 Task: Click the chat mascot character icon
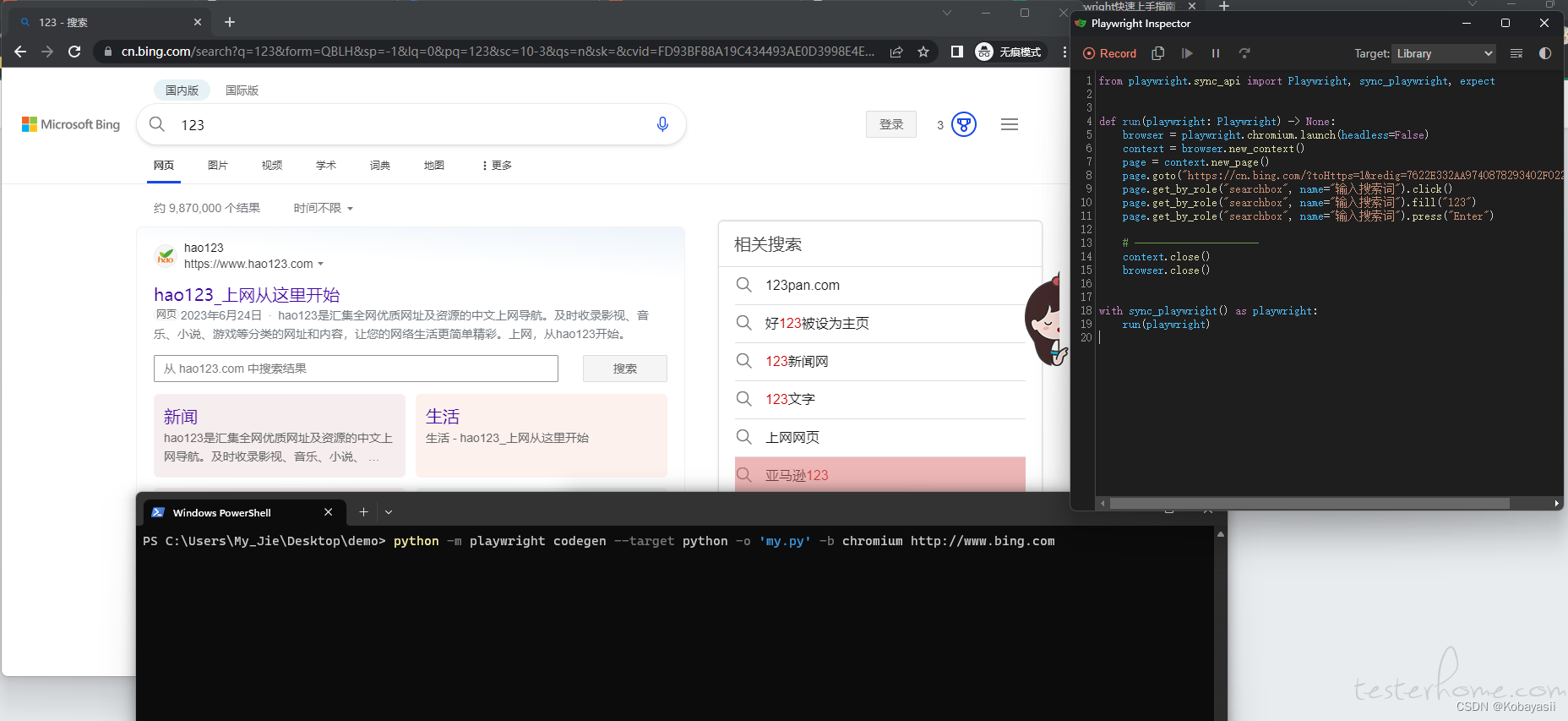(x=1048, y=320)
